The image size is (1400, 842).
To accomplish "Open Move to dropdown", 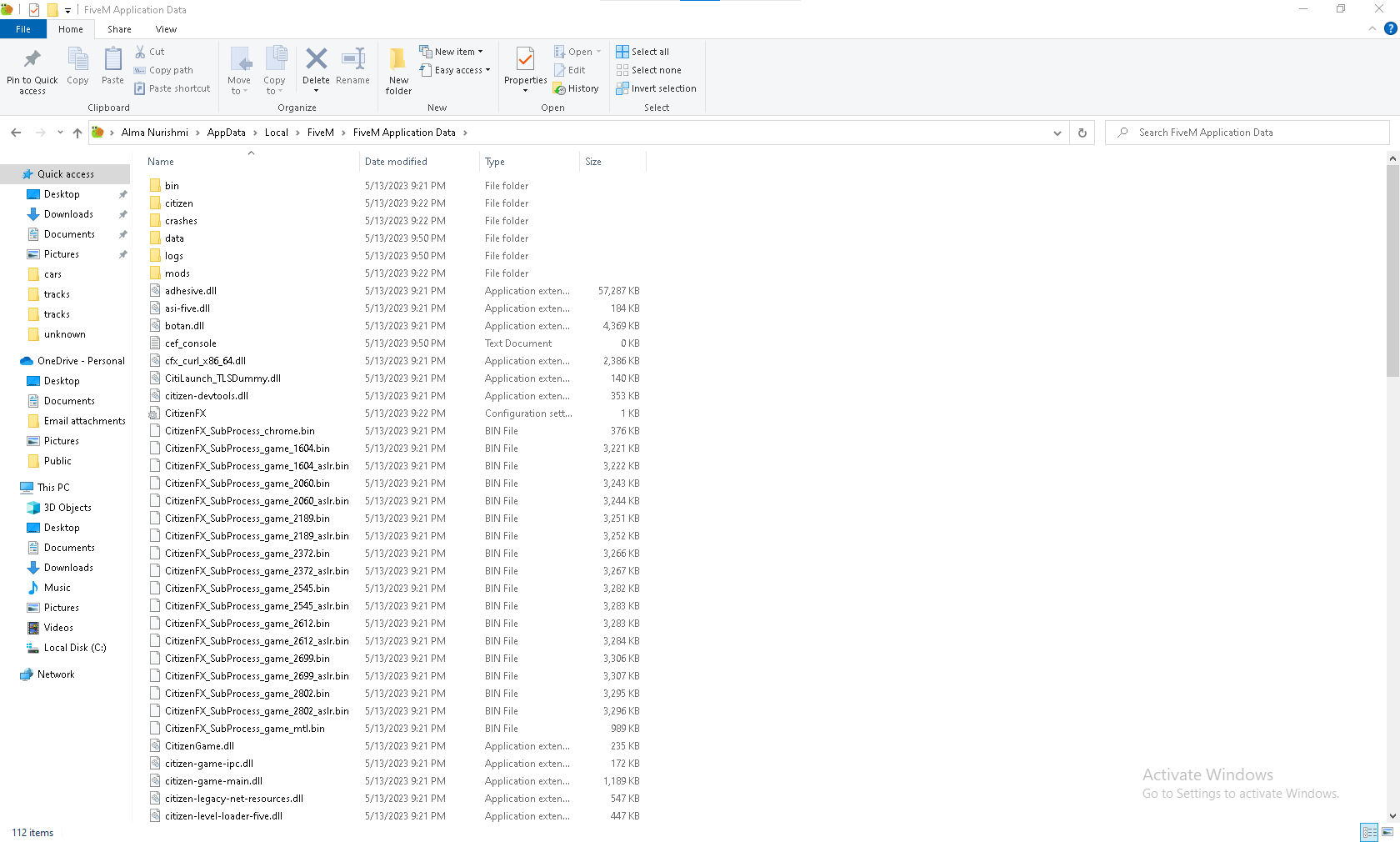I will 239,71.
